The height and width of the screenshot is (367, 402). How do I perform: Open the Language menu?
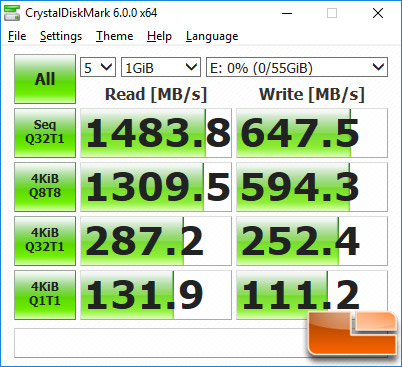212,36
